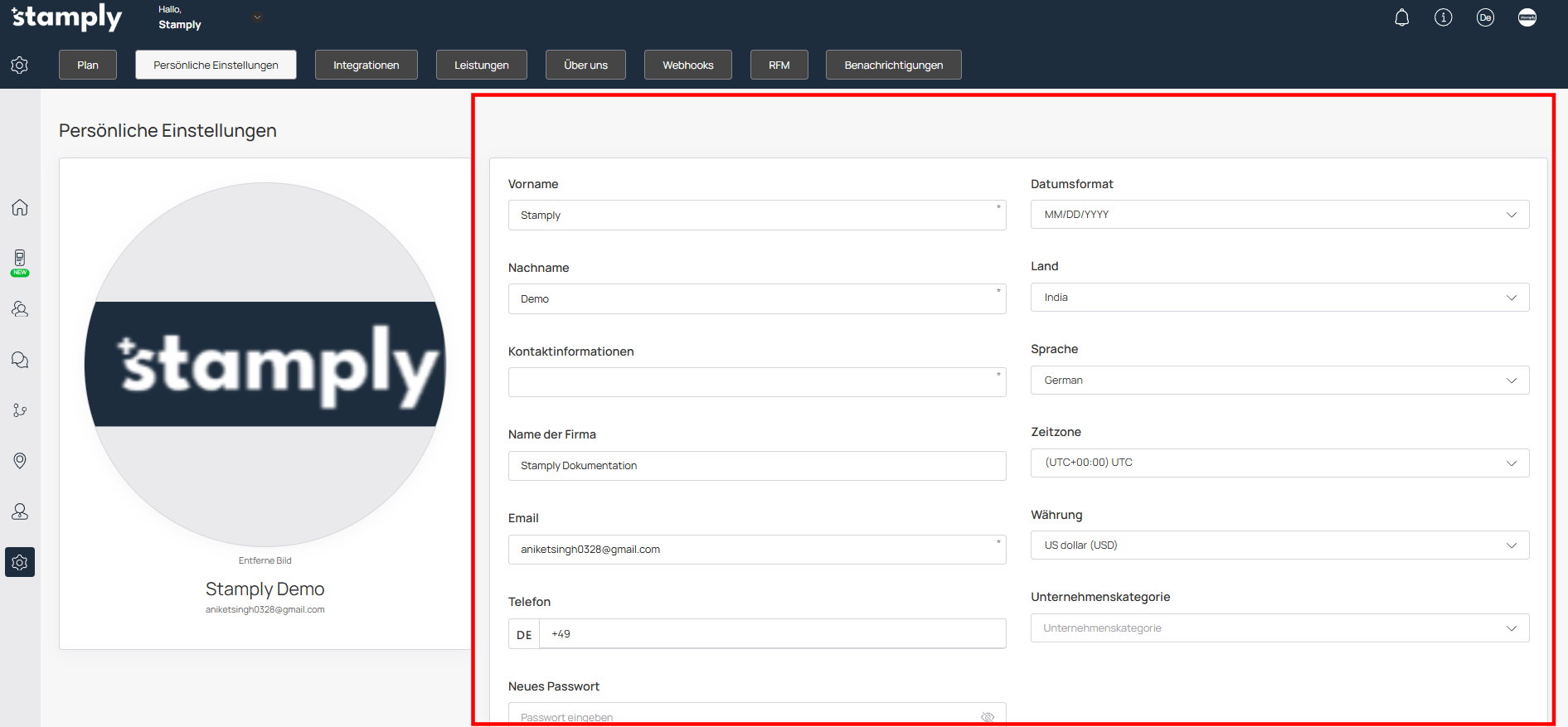This screenshot has height=727, width=1568.
Task: Open the Währung dropdown
Action: [1279, 545]
